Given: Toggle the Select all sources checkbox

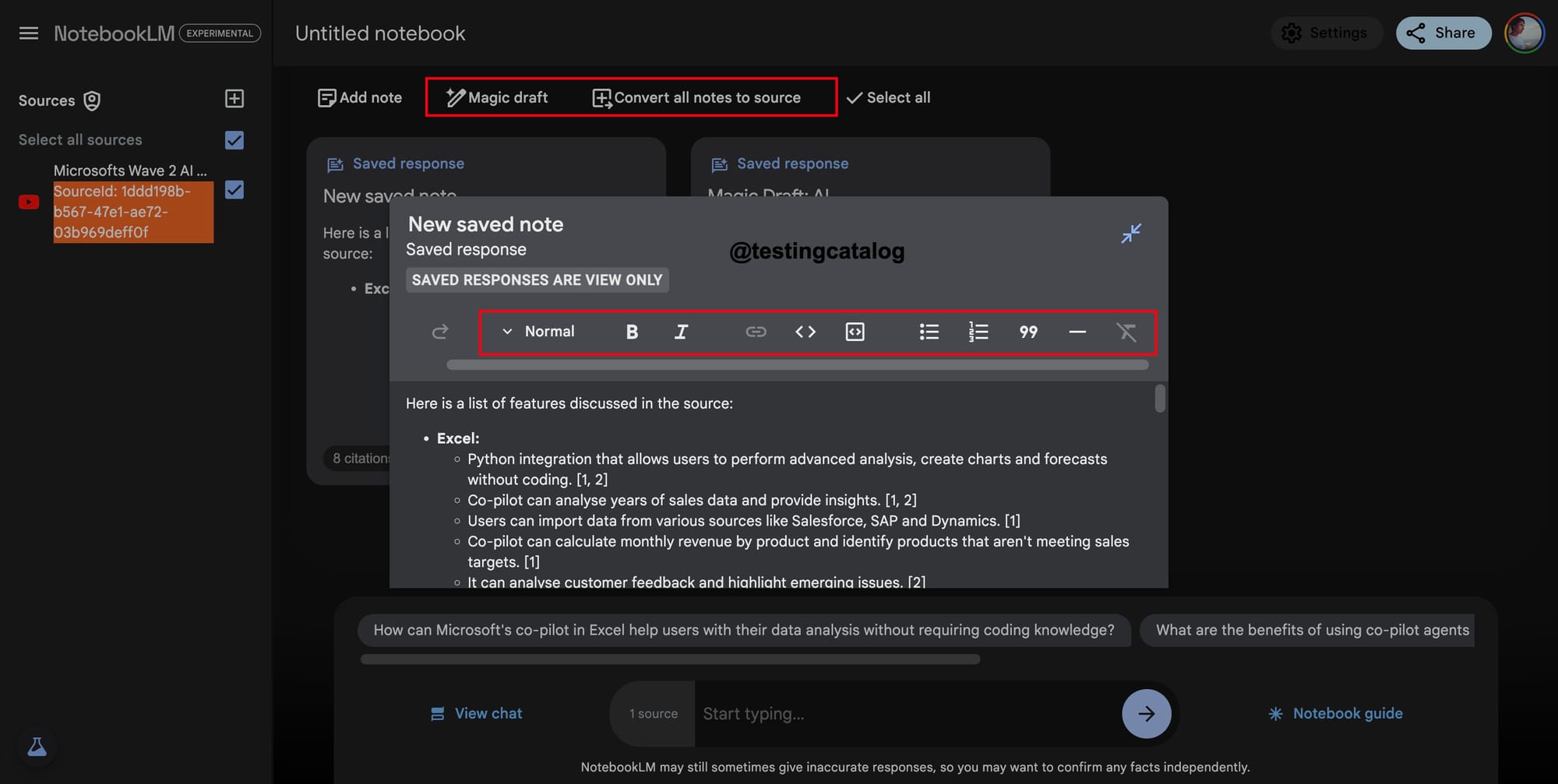Looking at the screenshot, I should [234, 140].
